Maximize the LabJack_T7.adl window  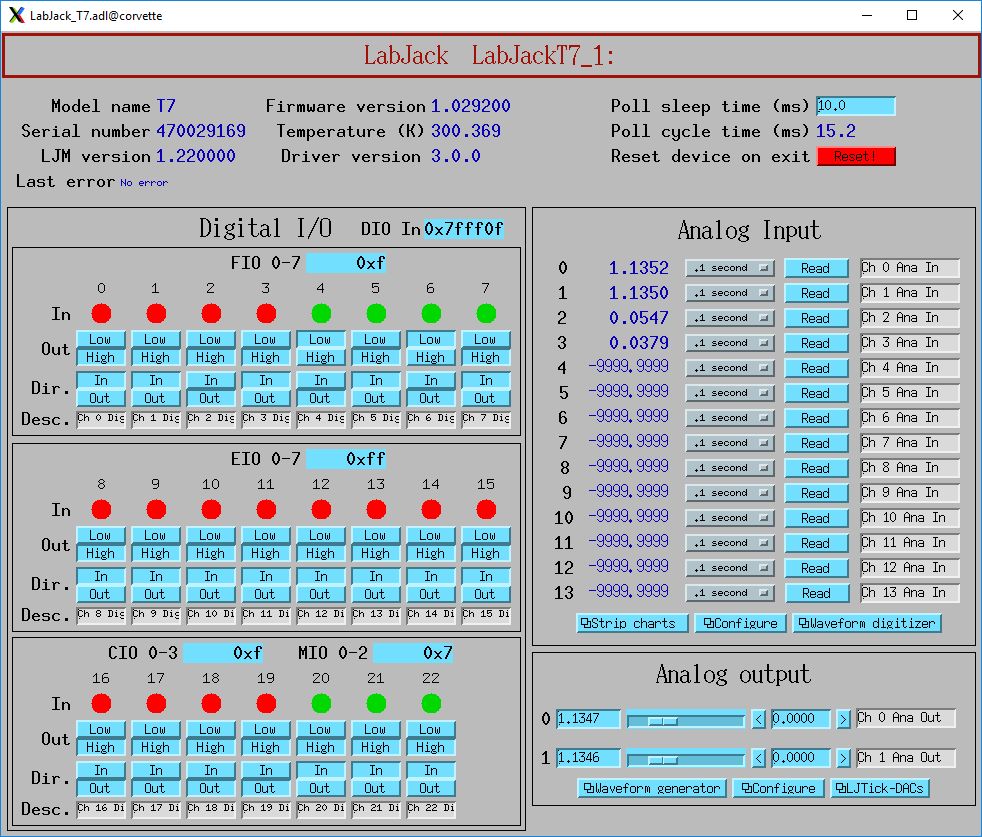(x=912, y=15)
